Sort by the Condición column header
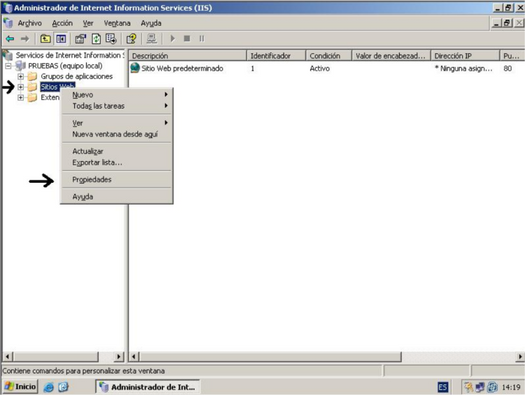The image size is (525, 395). [329, 56]
